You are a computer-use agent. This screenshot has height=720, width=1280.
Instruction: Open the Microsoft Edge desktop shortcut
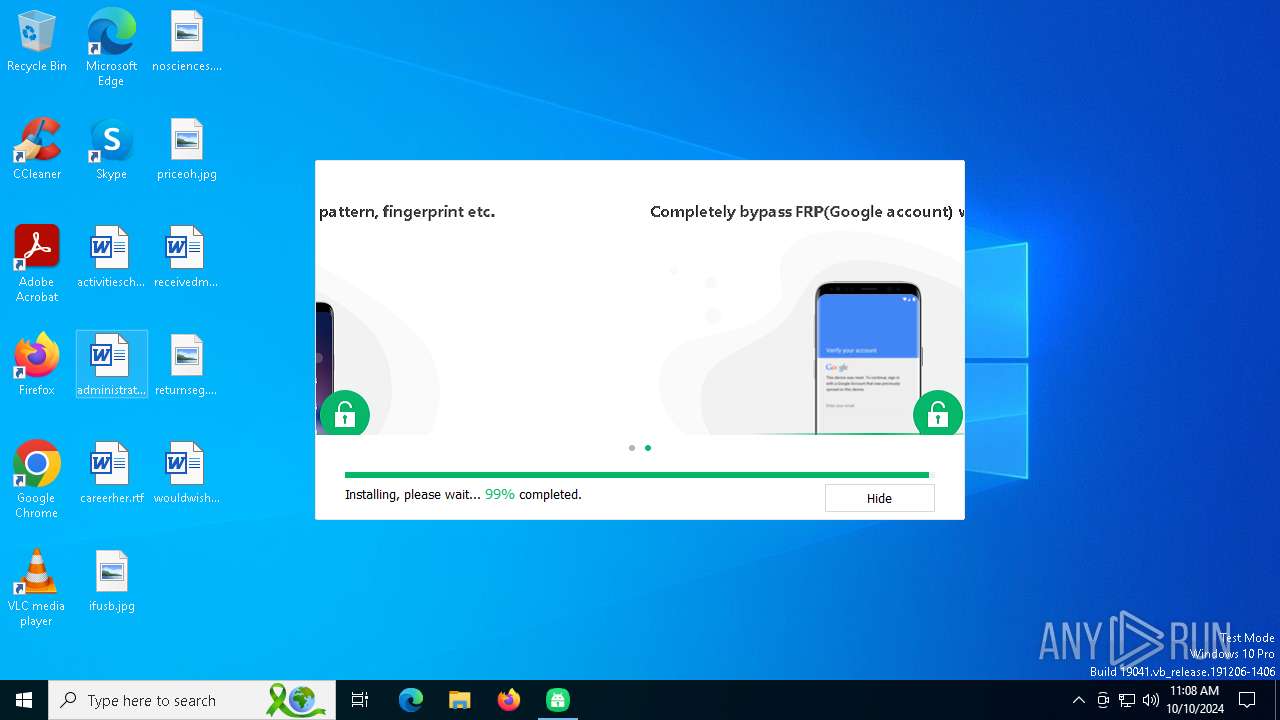click(111, 48)
